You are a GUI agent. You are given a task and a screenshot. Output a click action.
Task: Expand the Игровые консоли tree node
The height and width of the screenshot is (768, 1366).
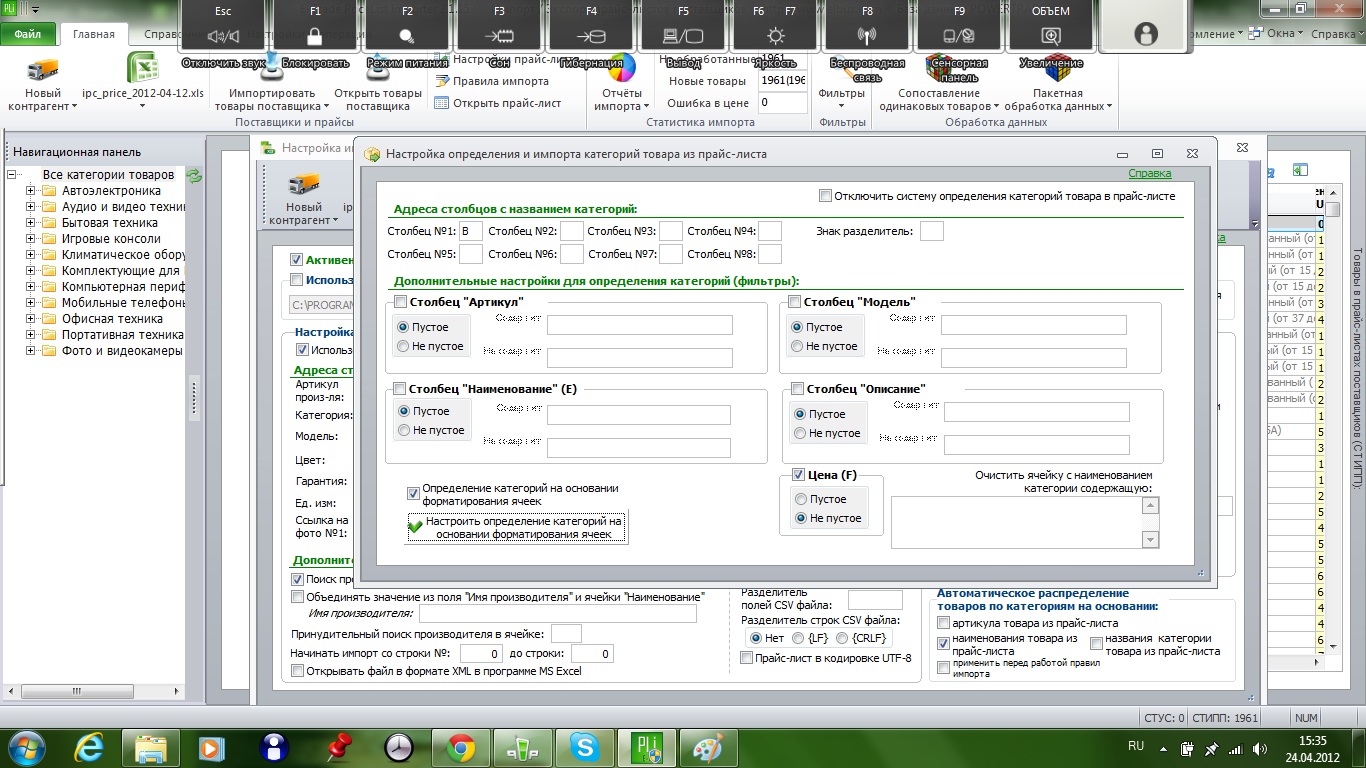click(31, 239)
